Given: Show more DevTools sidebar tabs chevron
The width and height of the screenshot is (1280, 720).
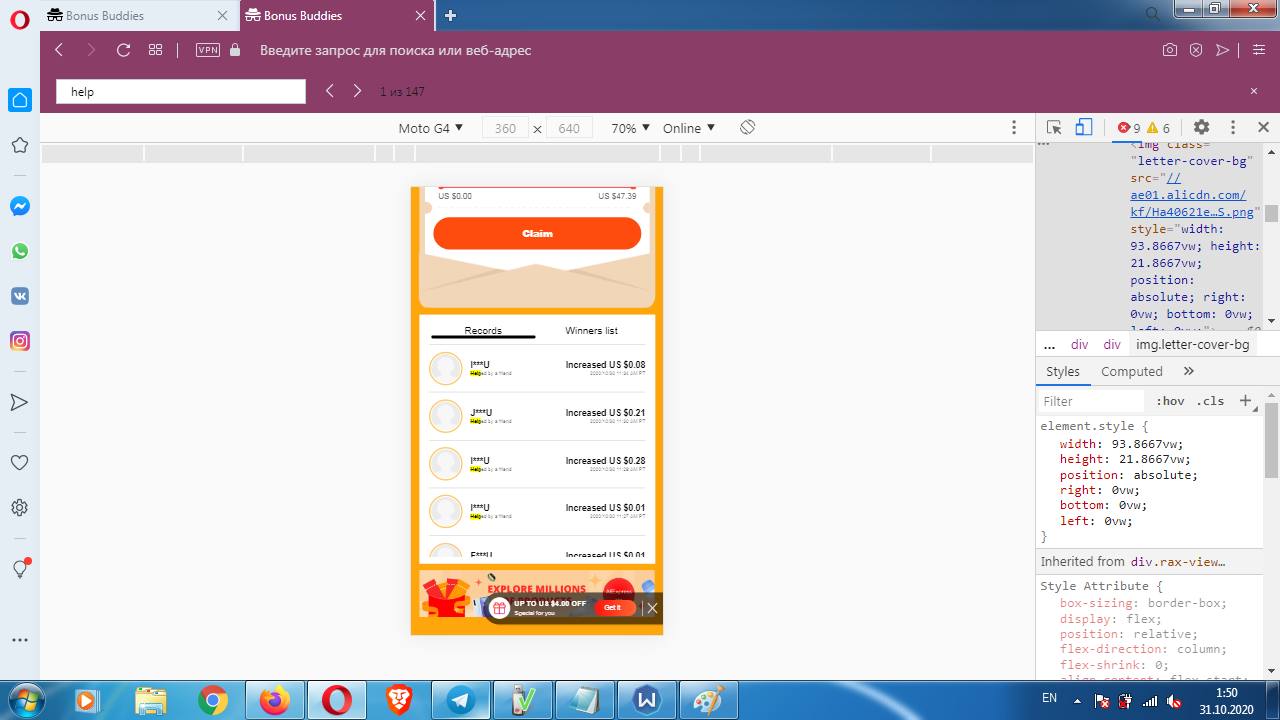Looking at the screenshot, I should 1189,371.
